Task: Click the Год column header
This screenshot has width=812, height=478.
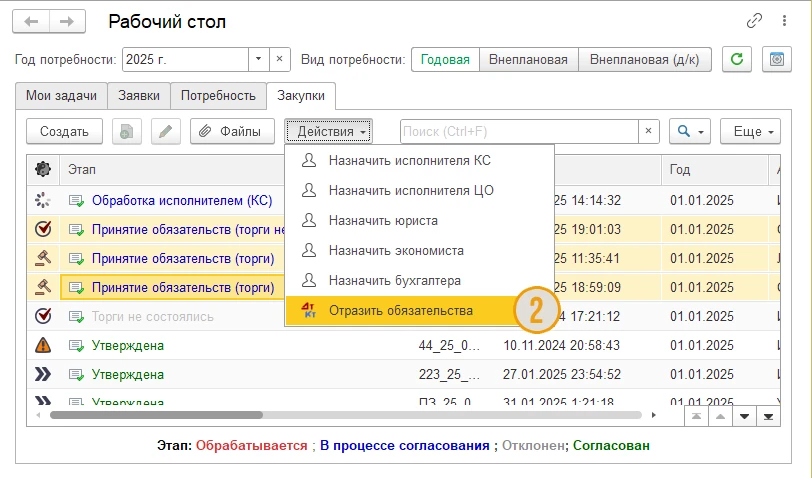Action: tap(715, 169)
